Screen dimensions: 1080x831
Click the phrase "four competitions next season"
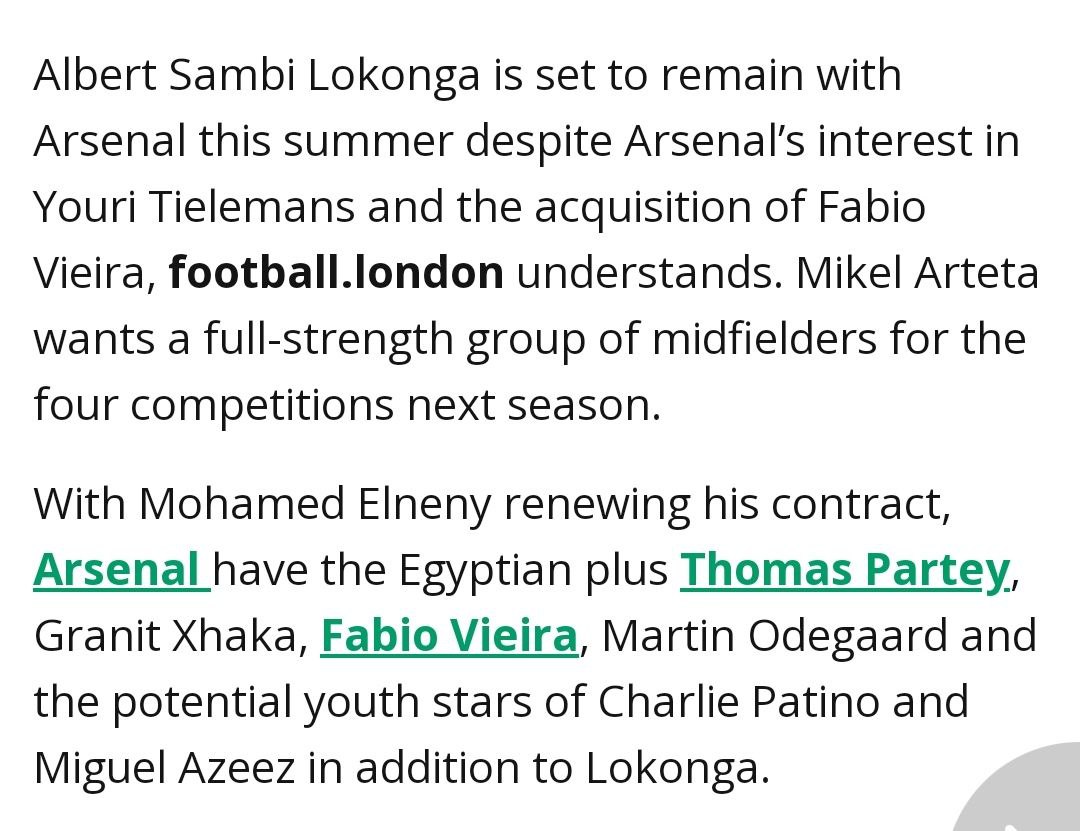pos(346,405)
